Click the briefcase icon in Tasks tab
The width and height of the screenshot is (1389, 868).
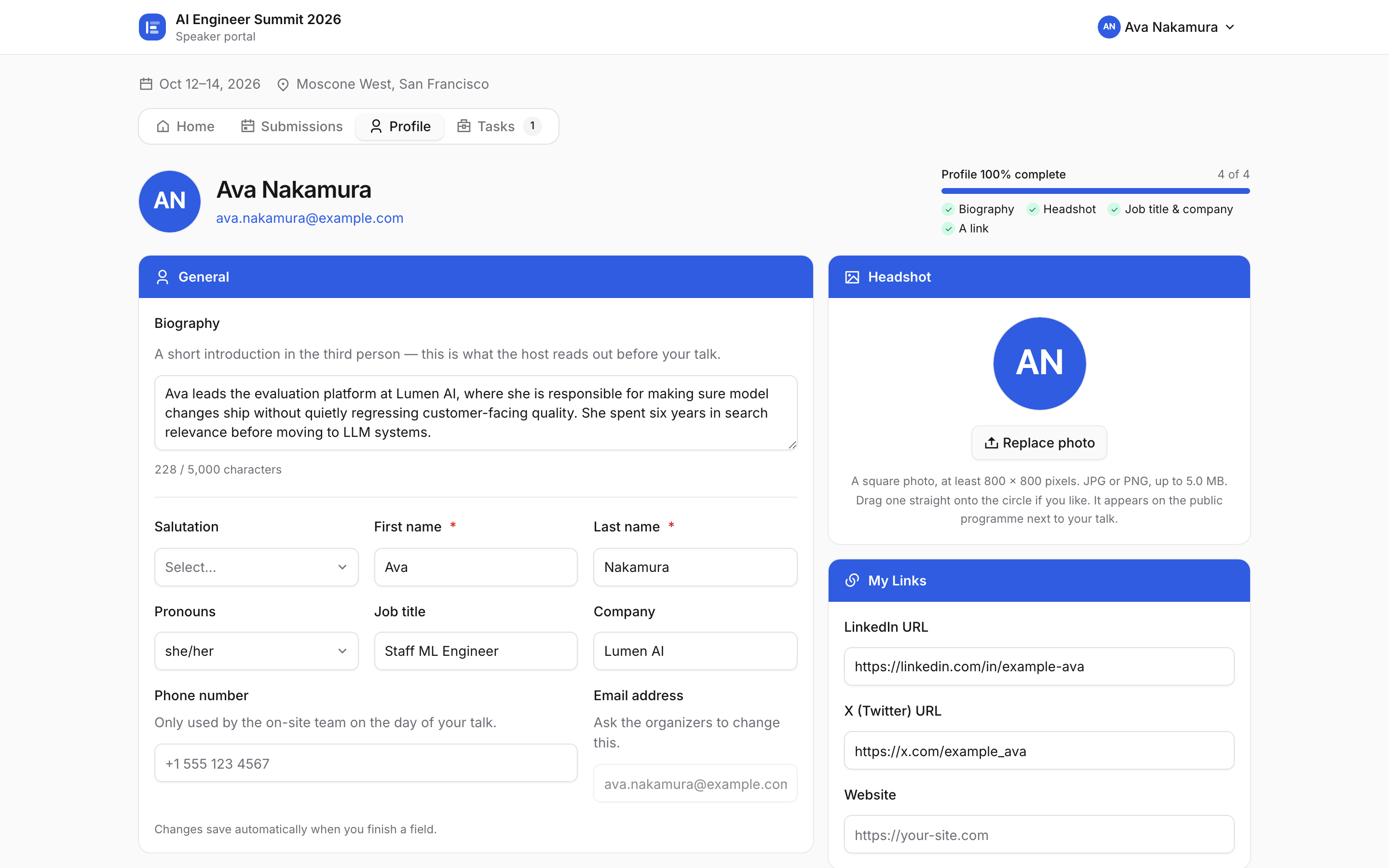coord(464,126)
